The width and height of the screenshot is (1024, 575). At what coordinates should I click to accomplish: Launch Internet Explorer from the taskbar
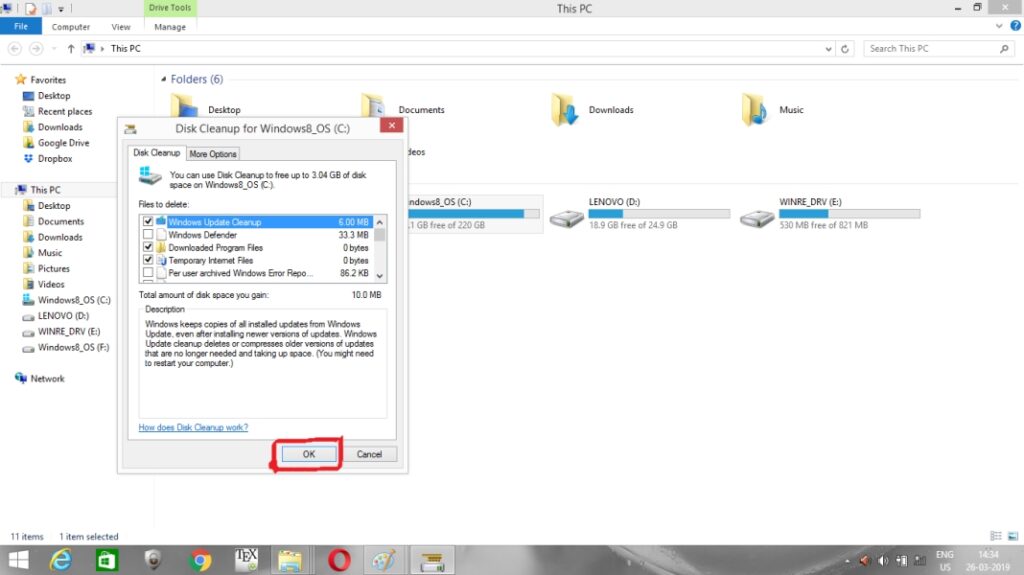click(x=61, y=560)
